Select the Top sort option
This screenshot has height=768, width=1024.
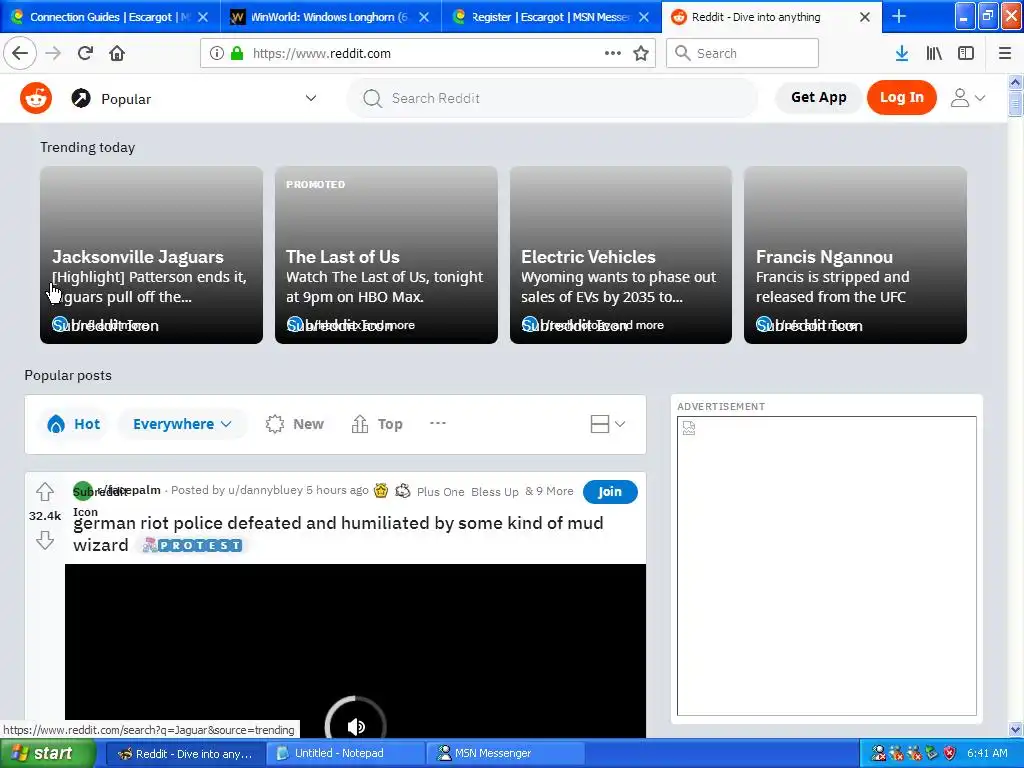(x=377, y=424)
